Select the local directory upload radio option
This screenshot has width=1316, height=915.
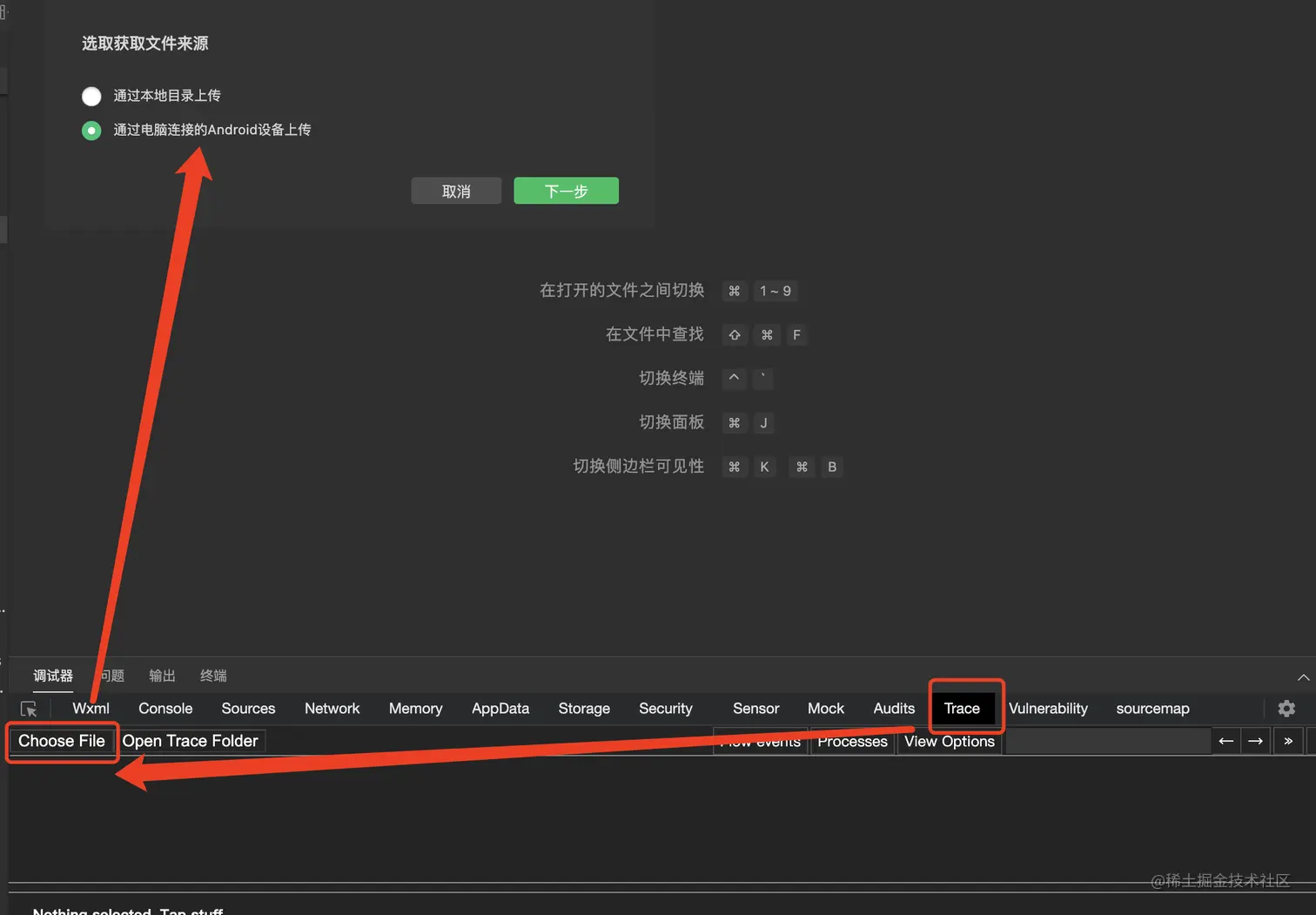pyautogui.click(x=91, y=96)
